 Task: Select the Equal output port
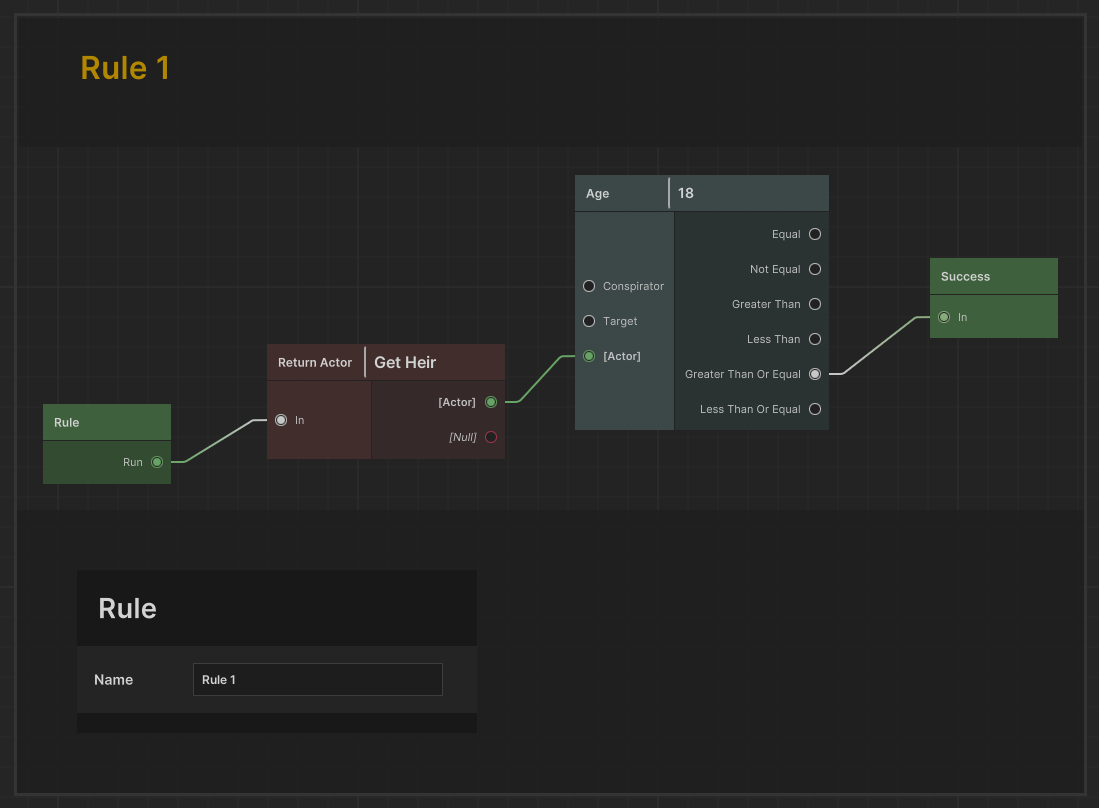click(815, 234)
